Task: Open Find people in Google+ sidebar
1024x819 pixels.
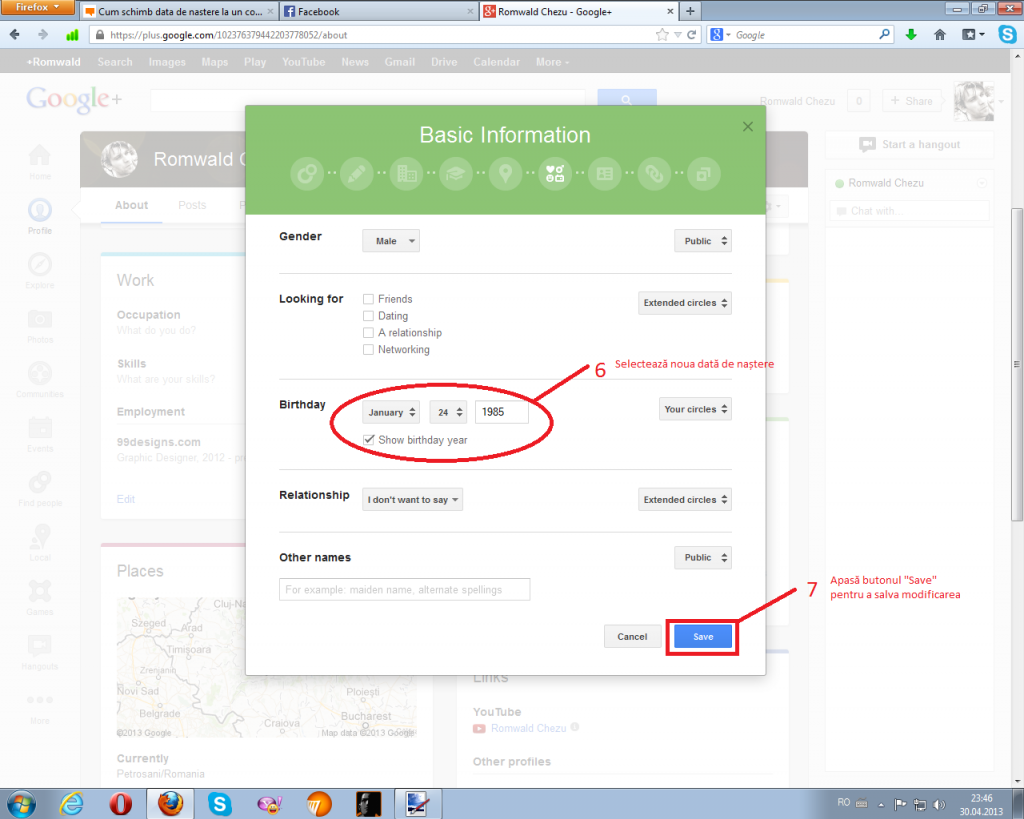Action: [x=40, y=489]
